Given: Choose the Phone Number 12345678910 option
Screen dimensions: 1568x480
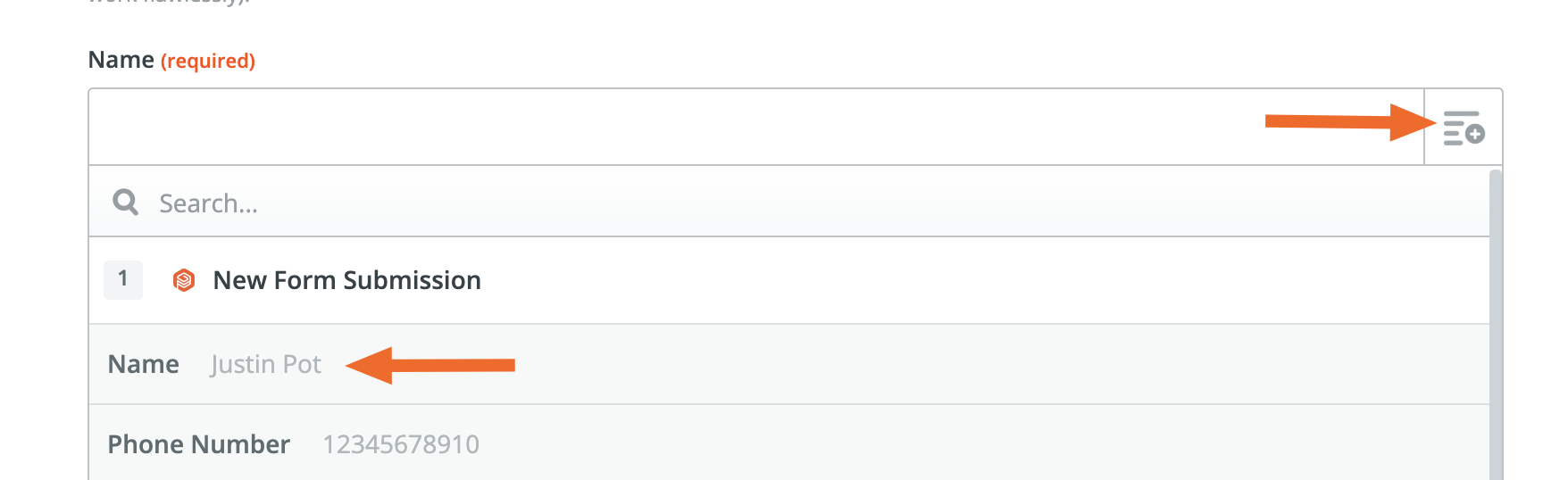Looking at the screenshot, I should pyautogui.click(x=788, y=443).
